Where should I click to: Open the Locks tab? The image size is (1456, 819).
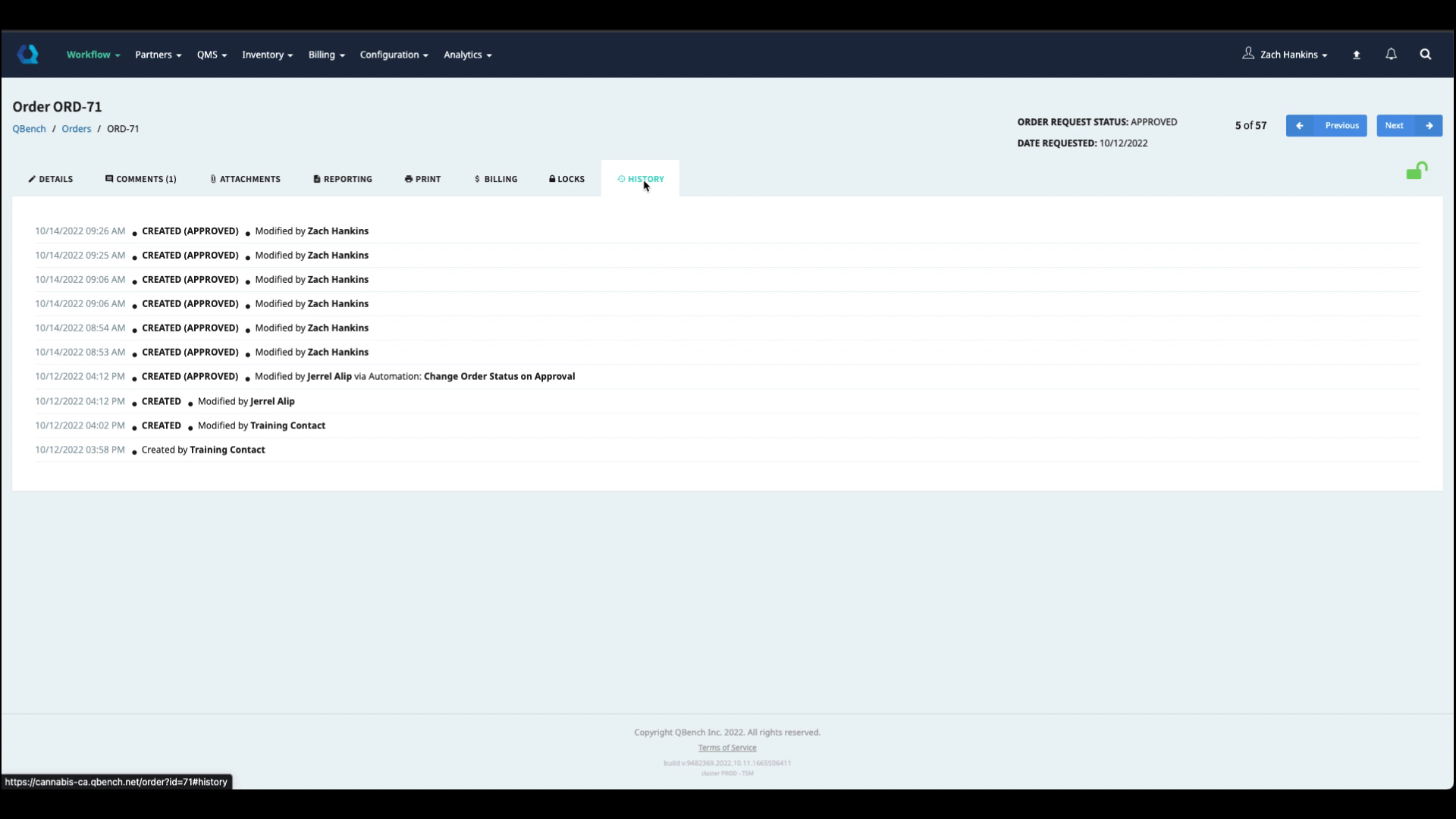click(566, 179)
